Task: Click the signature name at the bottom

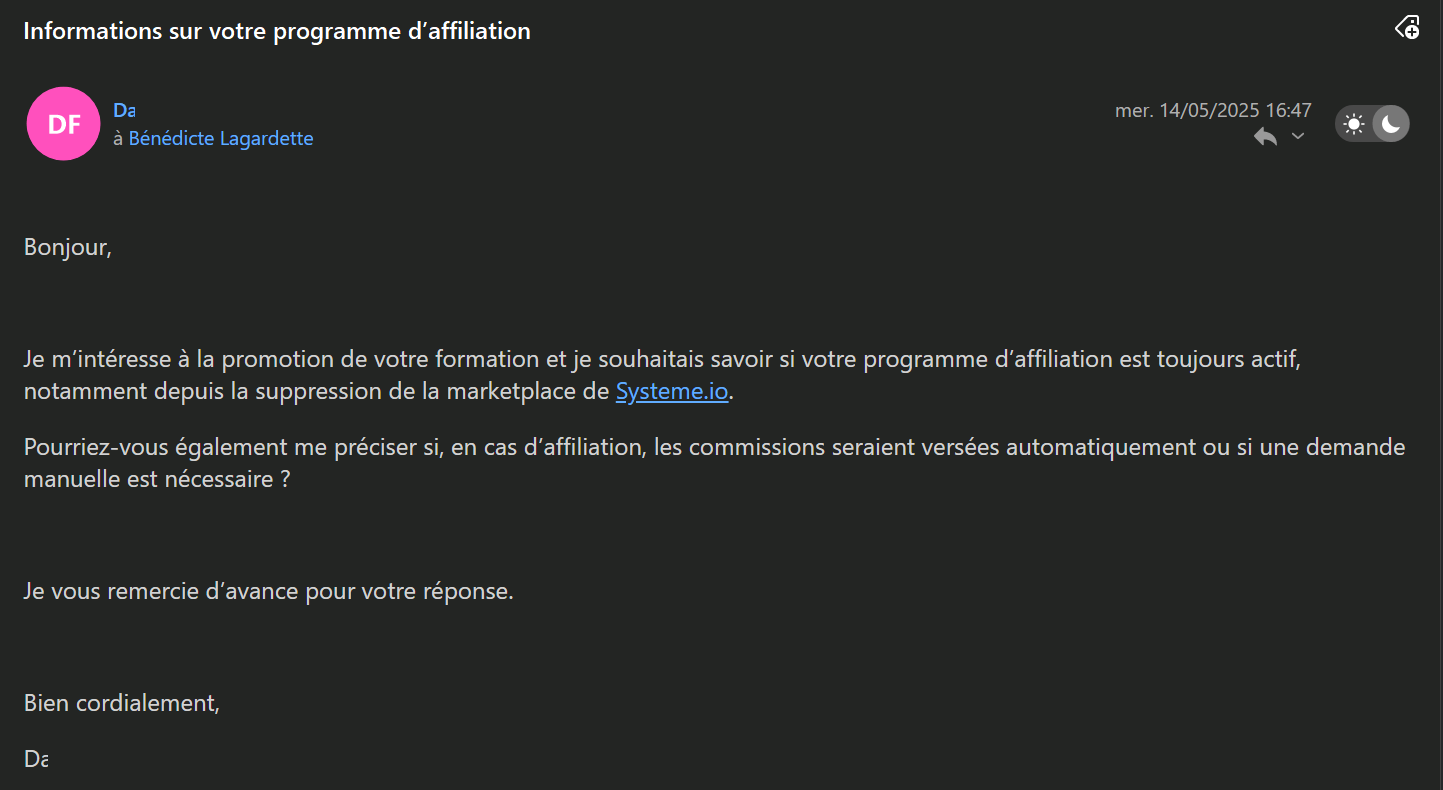Action: (36, 759)
